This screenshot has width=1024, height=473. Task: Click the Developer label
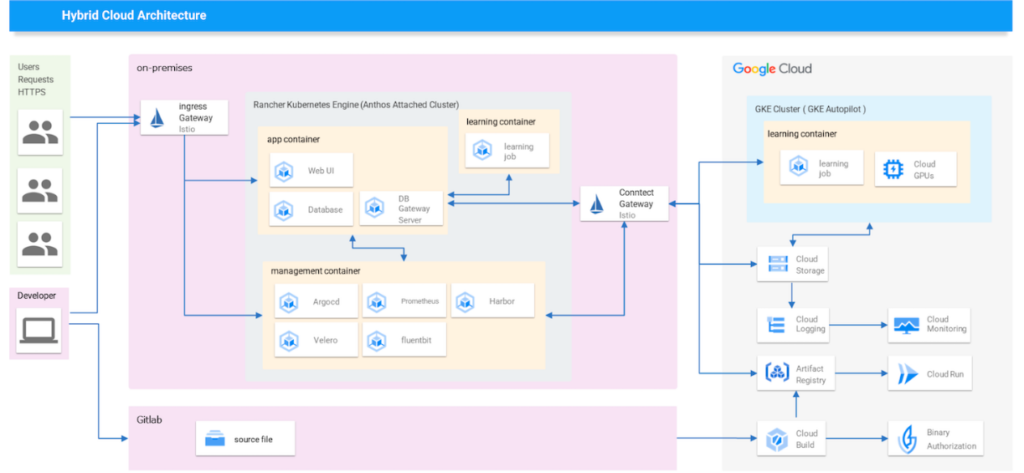37,295
